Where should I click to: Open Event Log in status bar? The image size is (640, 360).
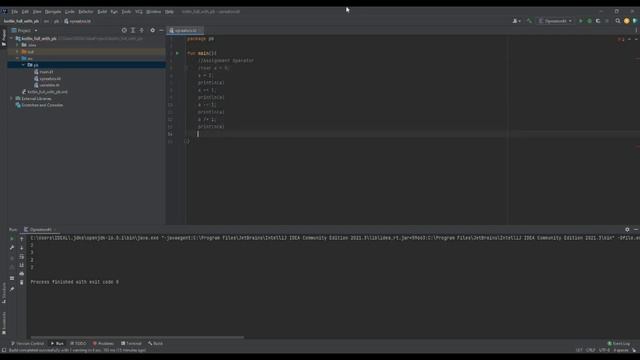tap(619, 344)
